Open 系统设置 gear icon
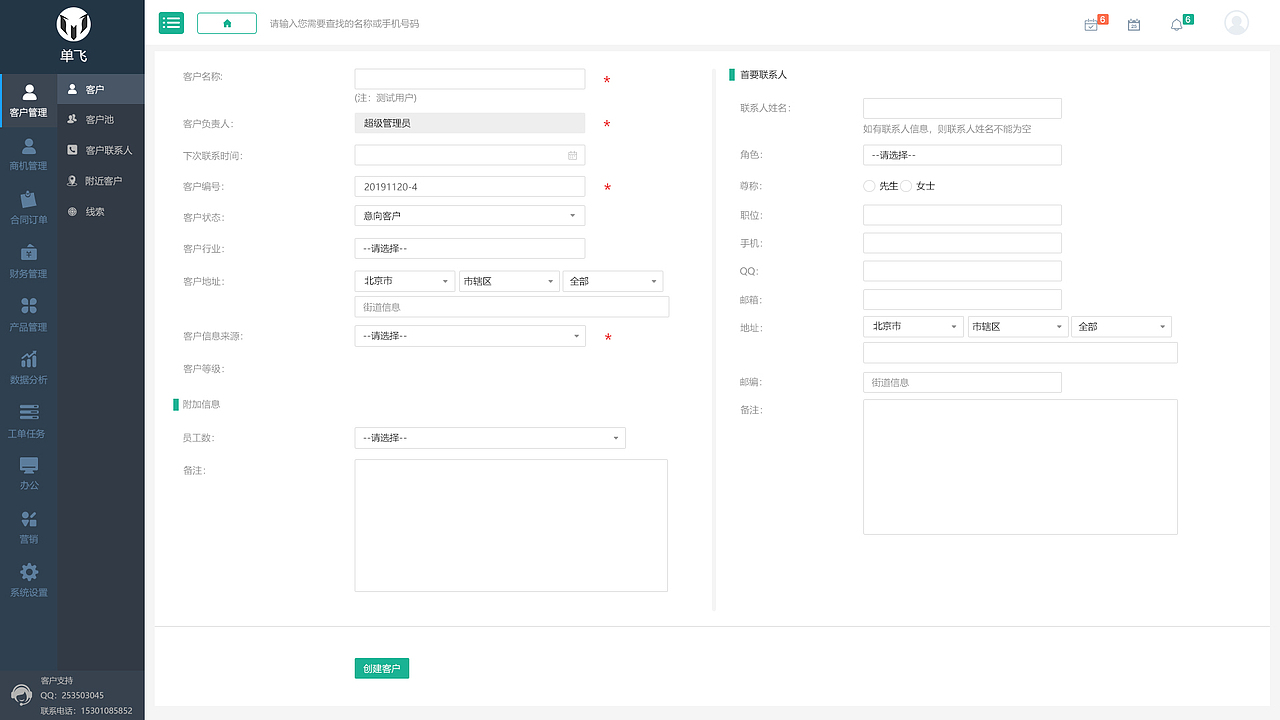Image resolution: width=1280 pixels, height=720 pixels. (x=29, y=572)
